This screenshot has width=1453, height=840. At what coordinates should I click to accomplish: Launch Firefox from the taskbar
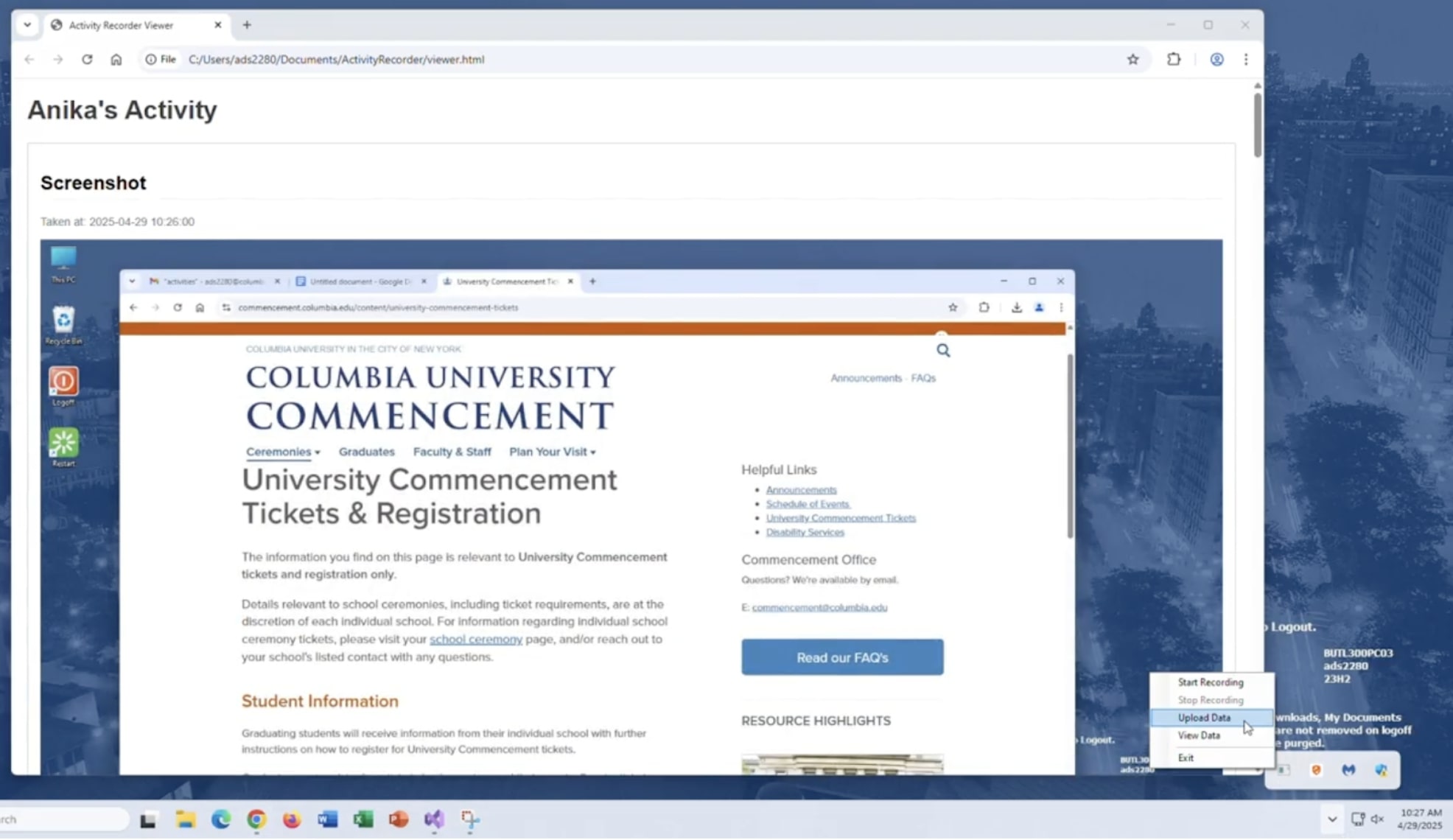tap(292, 819)
